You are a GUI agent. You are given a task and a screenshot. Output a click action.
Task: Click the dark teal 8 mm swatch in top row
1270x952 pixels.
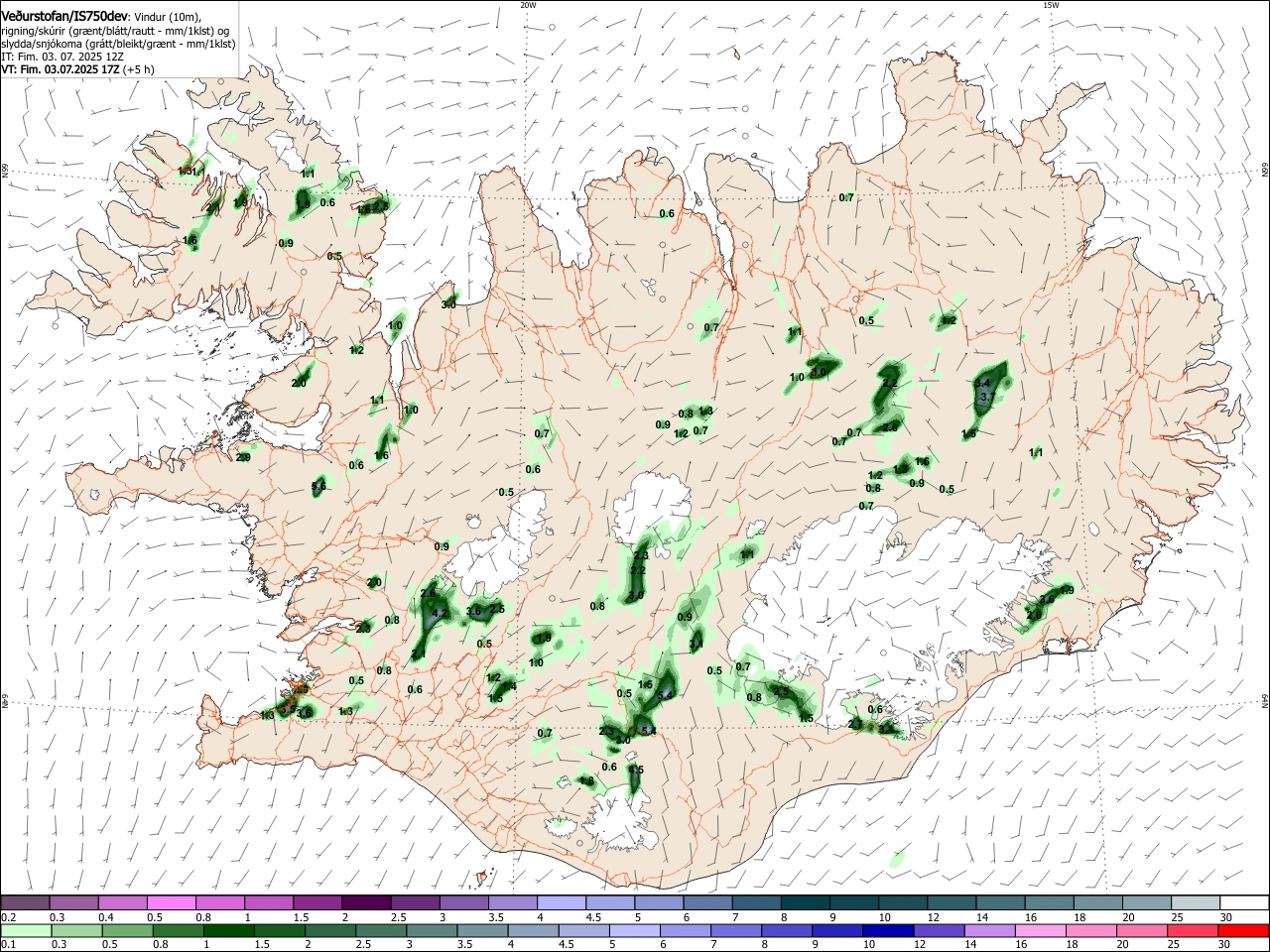[806, 902]
